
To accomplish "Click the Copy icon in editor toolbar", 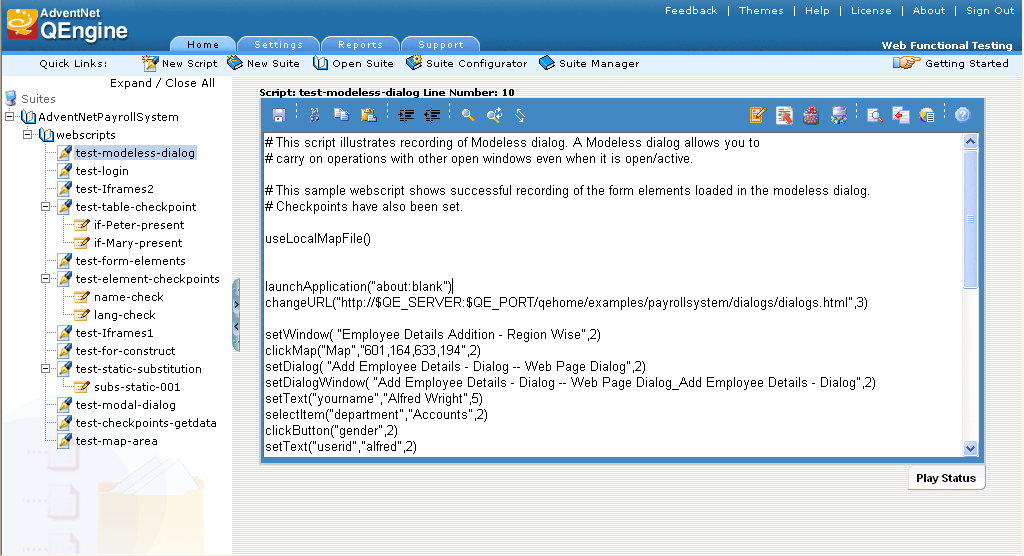I will pos(341,115).
